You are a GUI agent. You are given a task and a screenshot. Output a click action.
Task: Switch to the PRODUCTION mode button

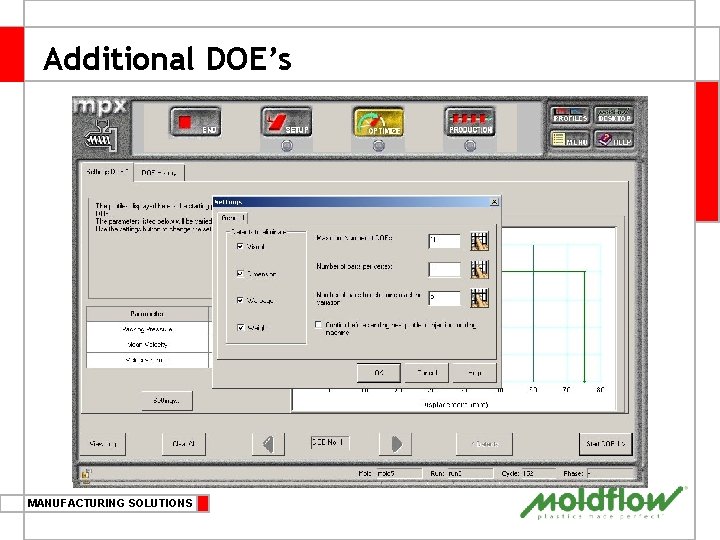point(470,122)
